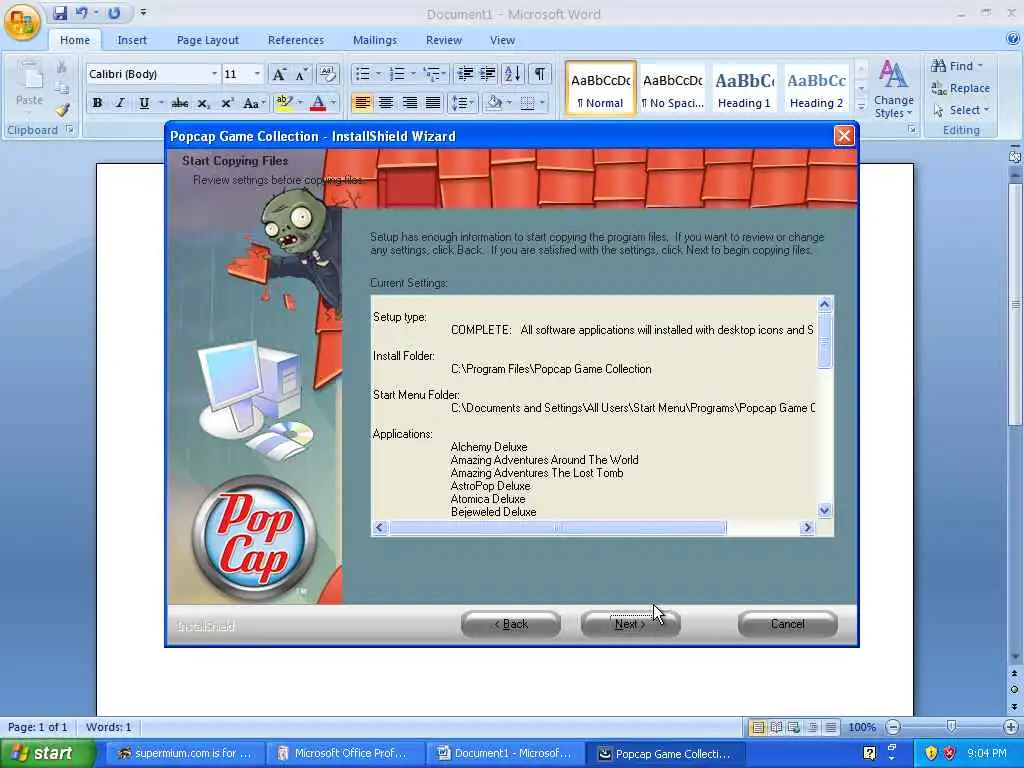
Task: Click the Windows start button
Action: (x=48, y=753)
